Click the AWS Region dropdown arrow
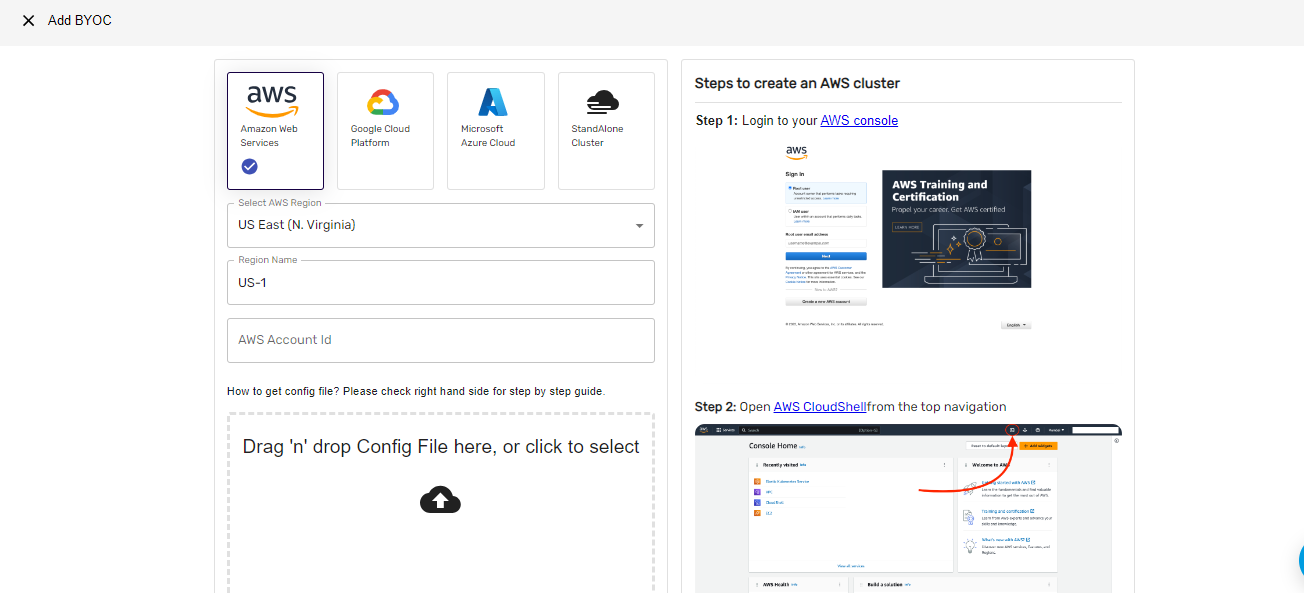This screenshot has width=1304, height=593. pyautogui.click(x=640, y=226)
